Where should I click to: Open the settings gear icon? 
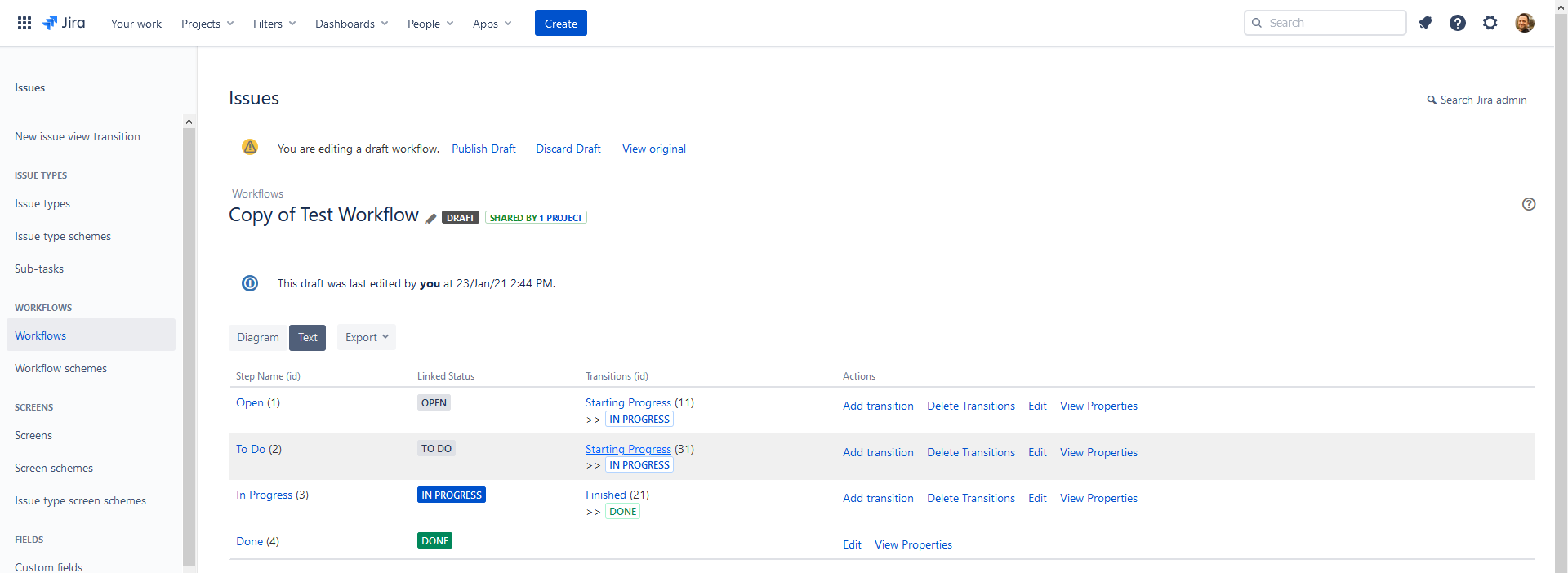pyautogui.click(x=1490, y=23)
